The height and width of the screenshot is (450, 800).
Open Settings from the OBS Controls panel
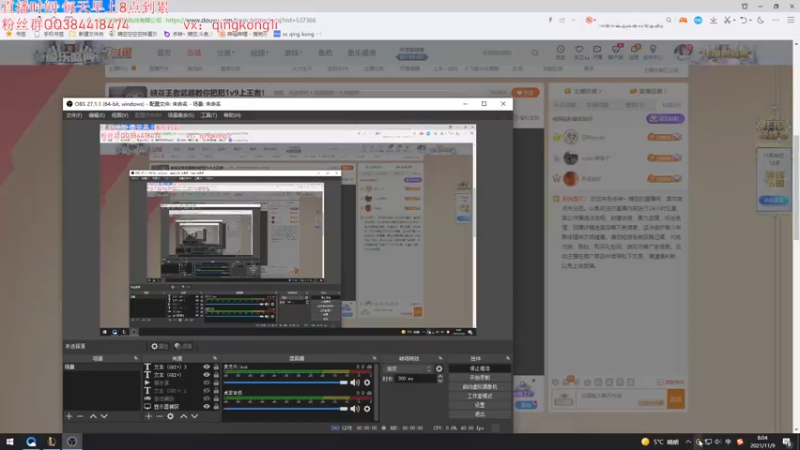(480, 405)
